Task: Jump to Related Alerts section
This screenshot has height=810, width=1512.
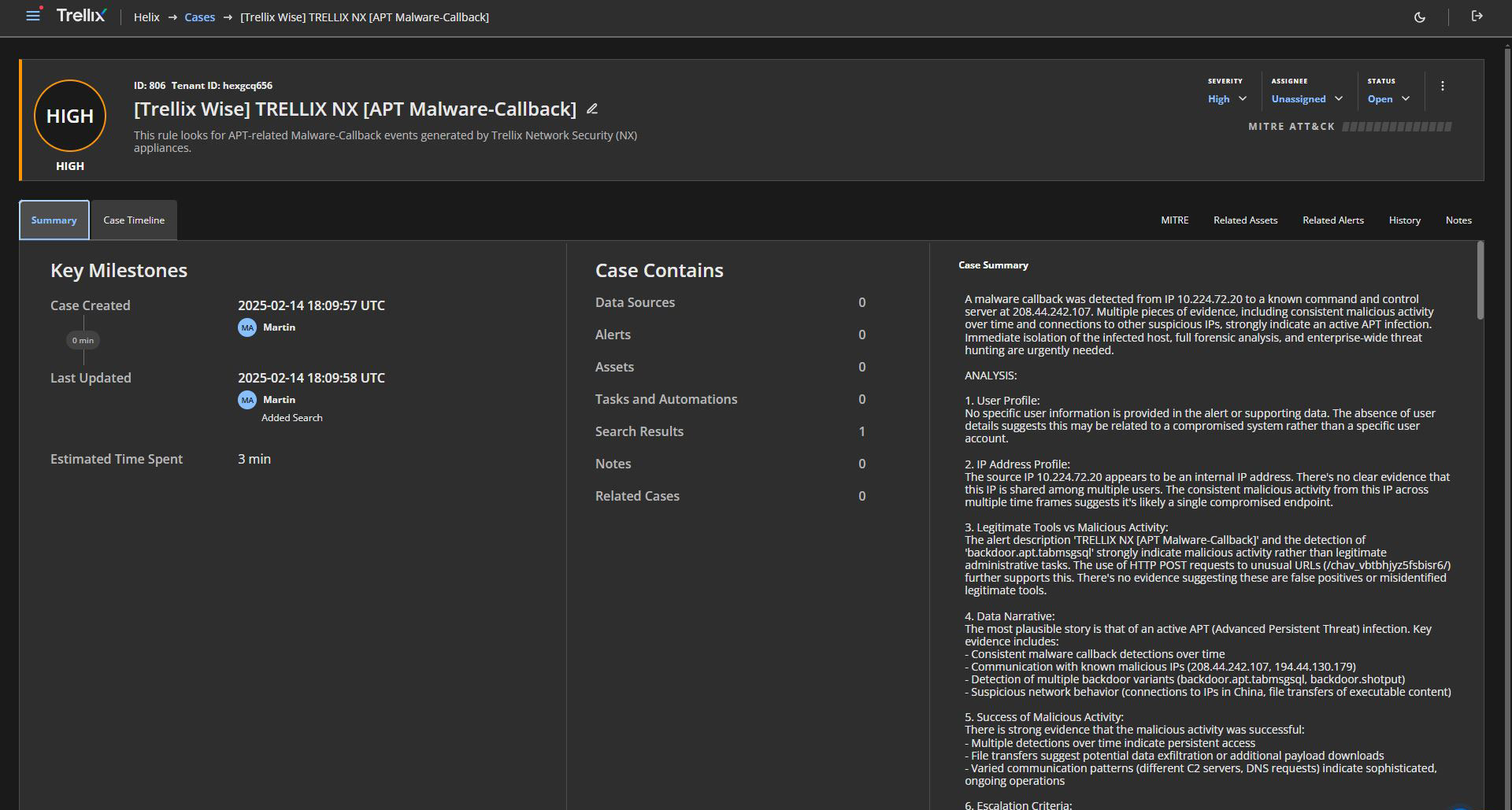Action: [1332, 220]
